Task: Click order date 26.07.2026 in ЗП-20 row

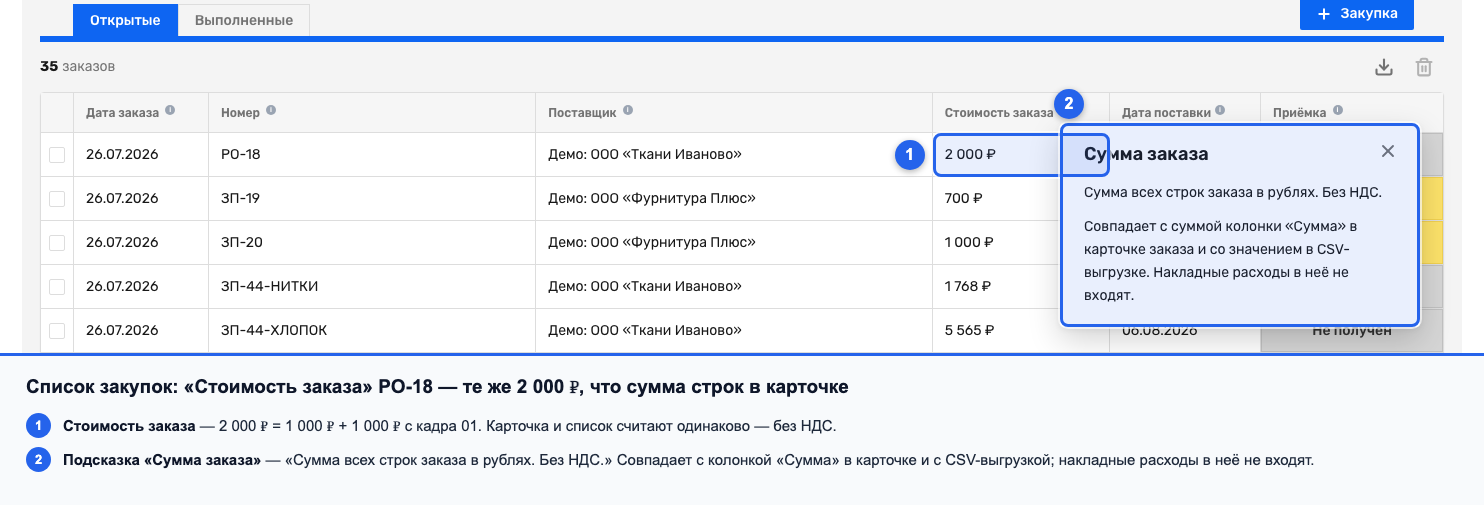Action: click(122, 243)
